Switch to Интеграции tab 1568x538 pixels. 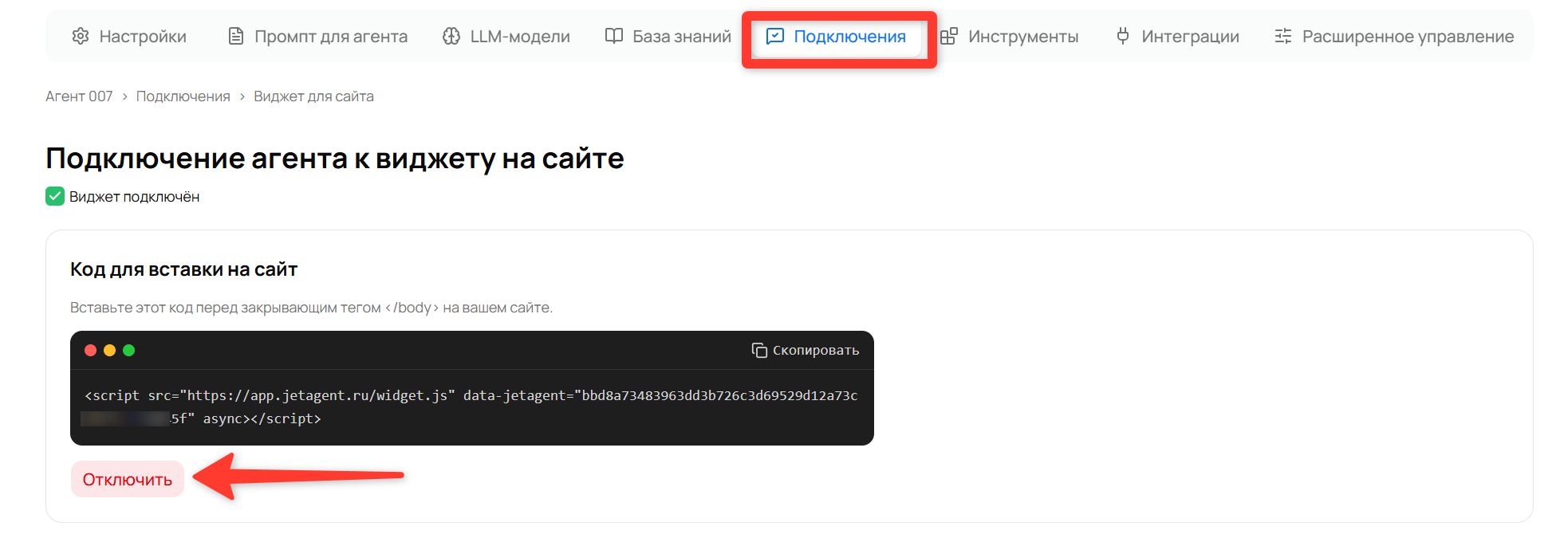(x=1177, y=37)
